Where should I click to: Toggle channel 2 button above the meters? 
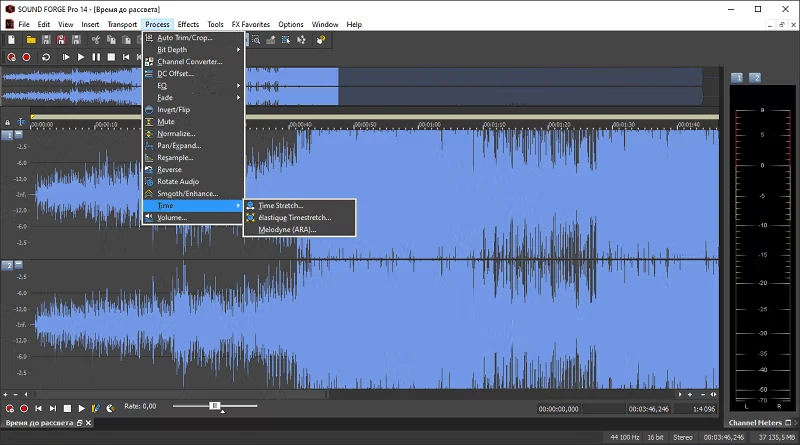tap(755, 77)
